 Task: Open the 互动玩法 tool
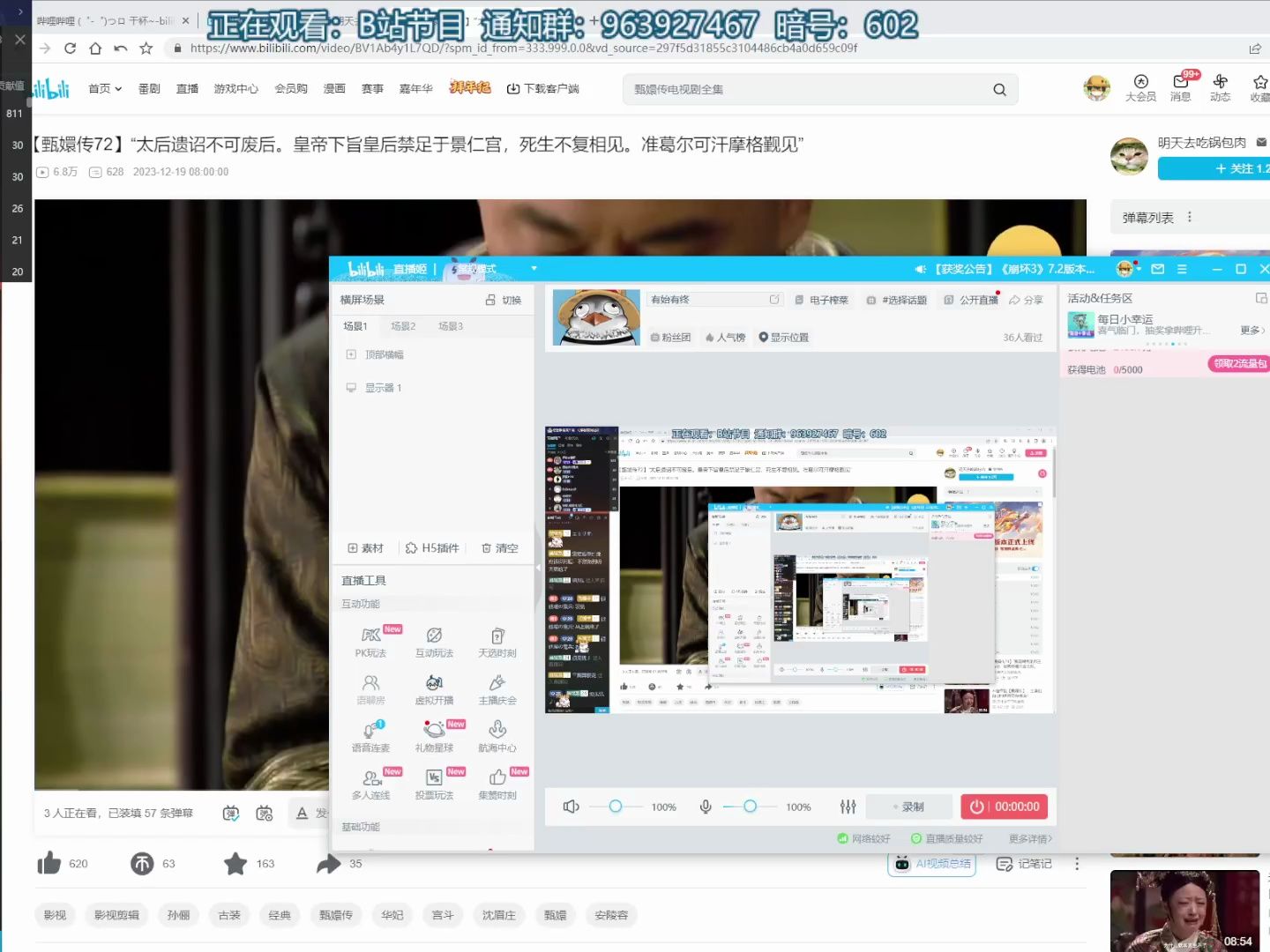434,643
